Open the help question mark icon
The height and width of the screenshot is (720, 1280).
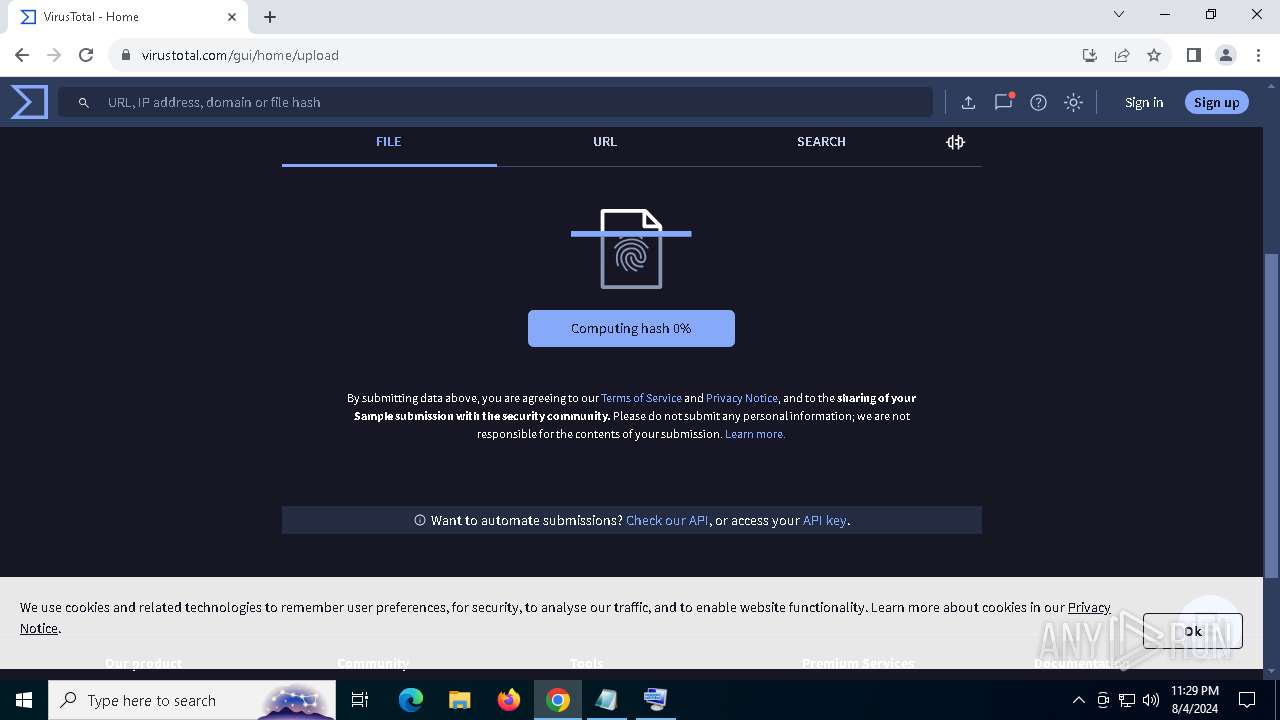tap(1038, 102)
